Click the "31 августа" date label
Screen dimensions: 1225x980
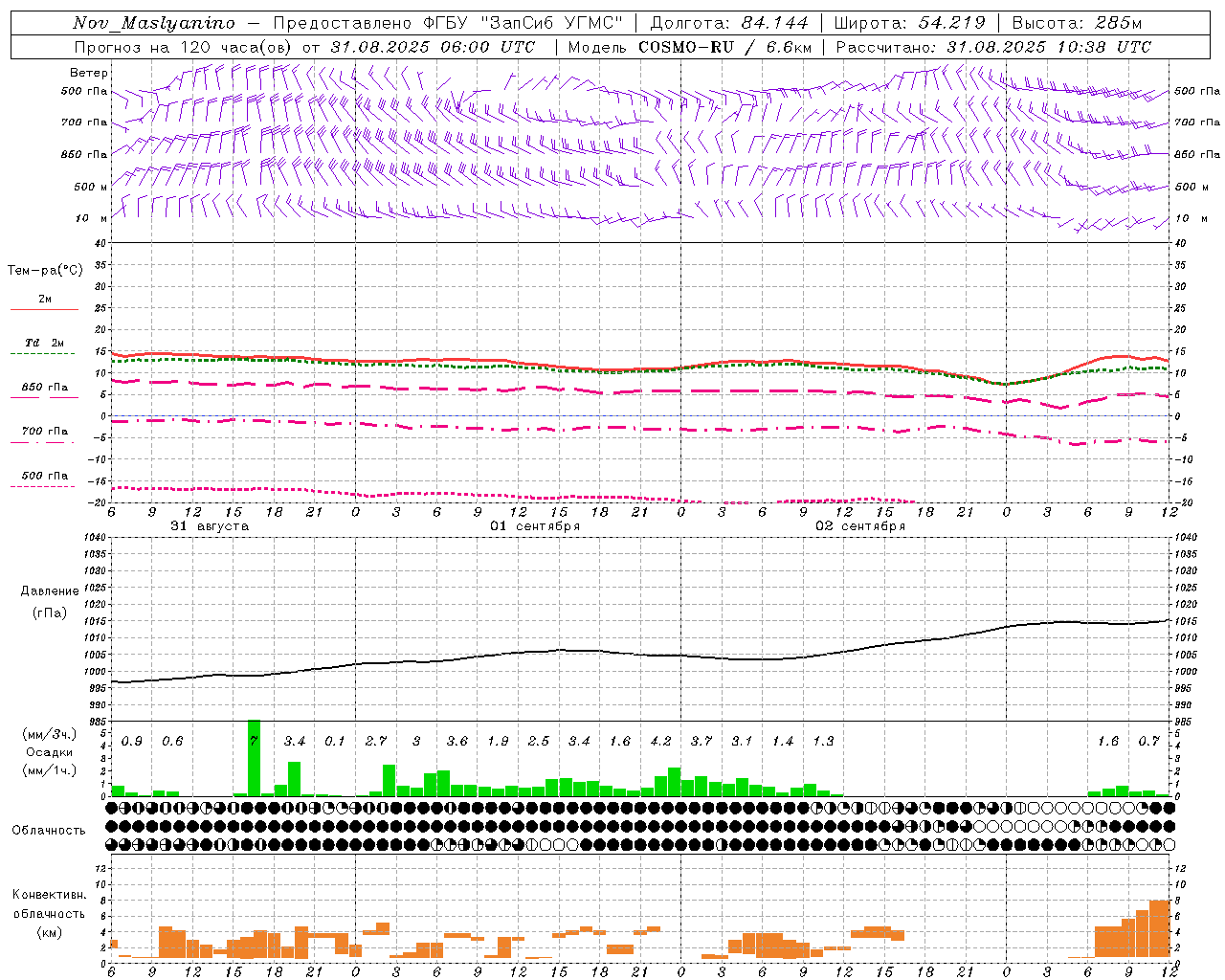(x=210, y=526)
